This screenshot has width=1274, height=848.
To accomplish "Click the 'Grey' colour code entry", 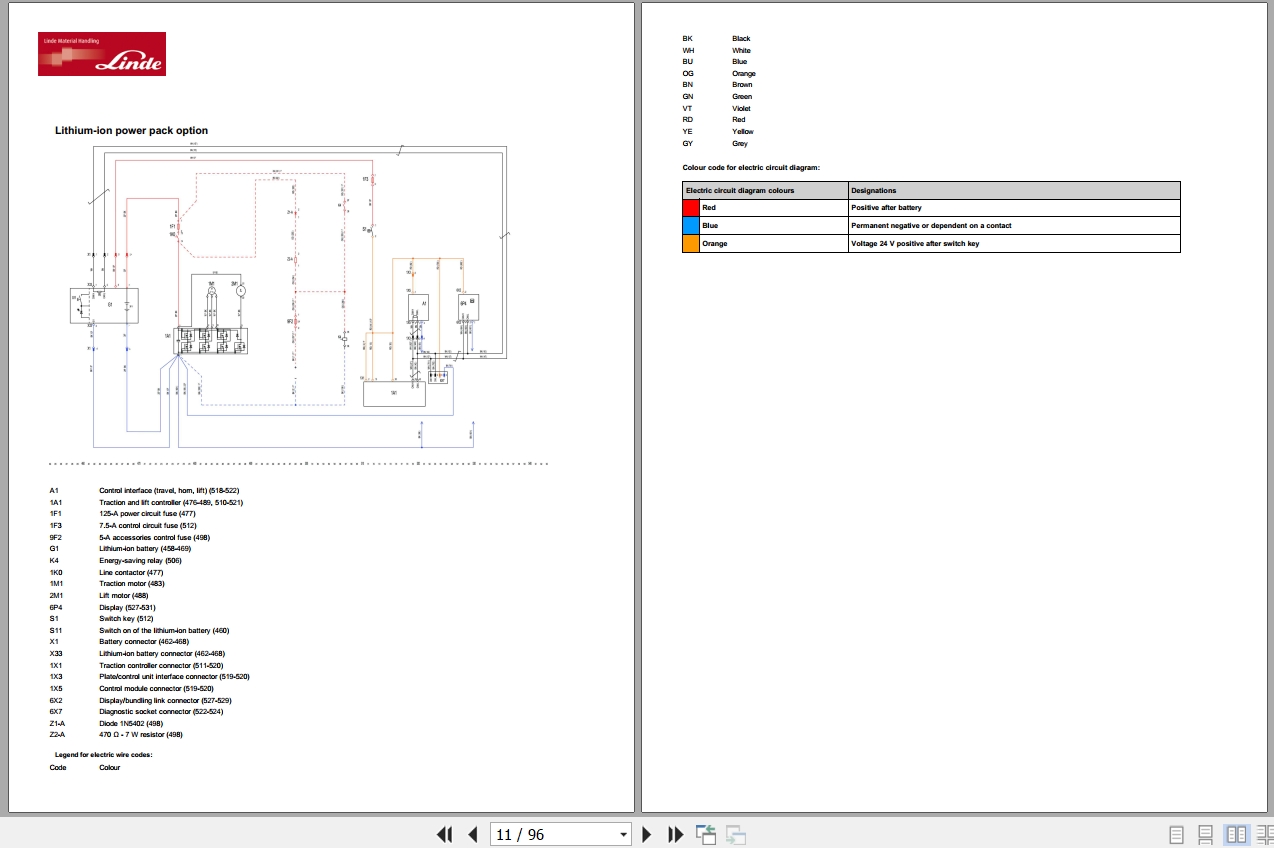I will click(x=740, y=143).
